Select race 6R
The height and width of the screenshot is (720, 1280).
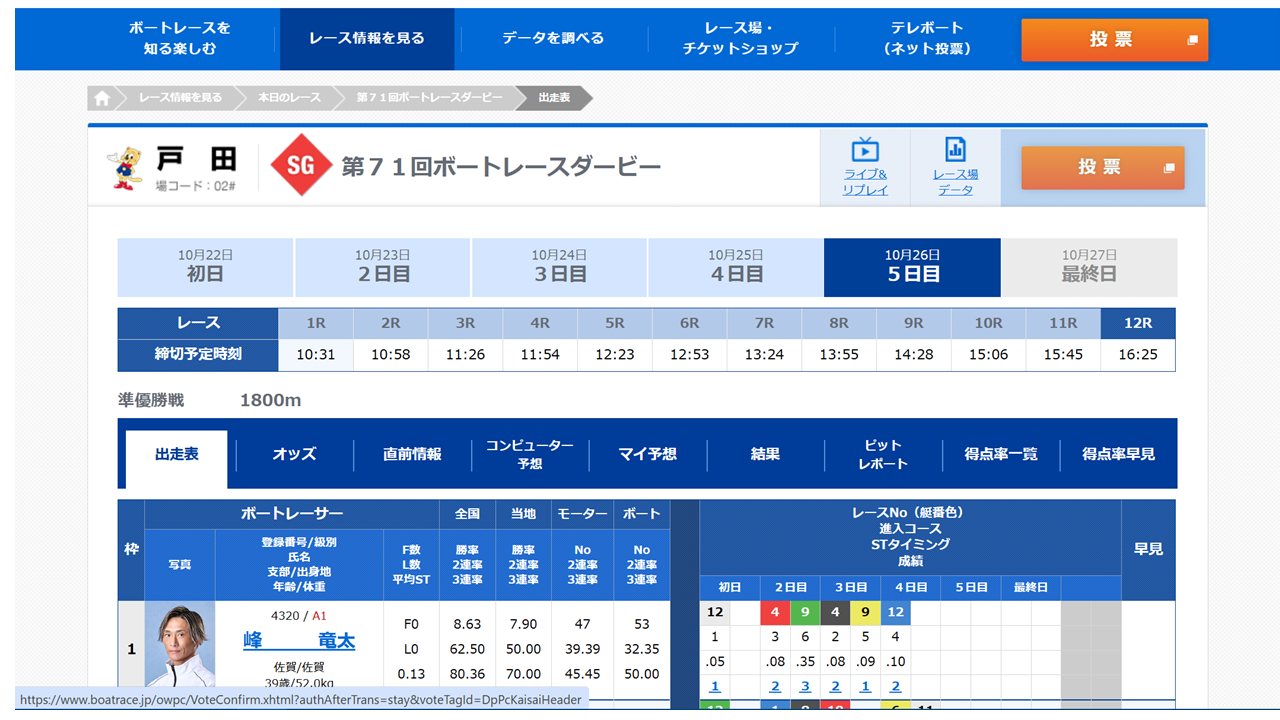pos(689,323)
